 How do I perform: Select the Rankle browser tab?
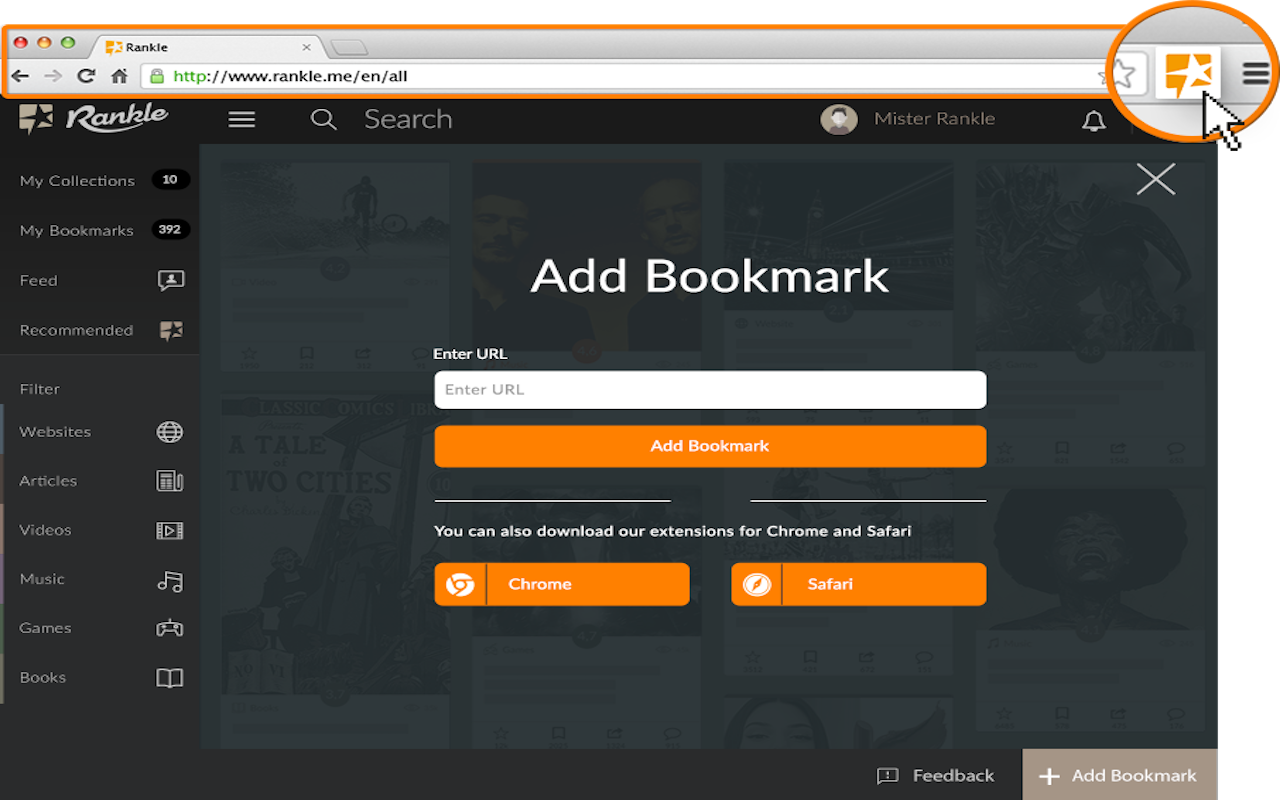click(205, 47)
